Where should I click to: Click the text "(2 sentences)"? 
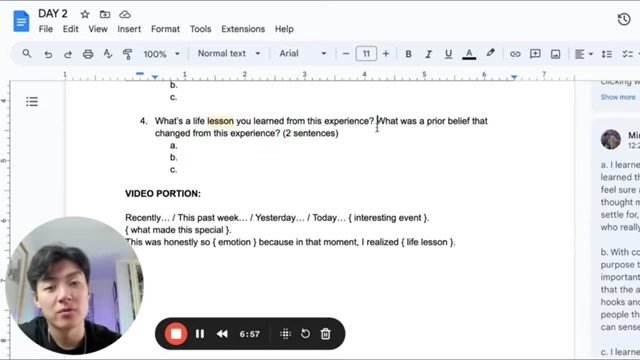pos(311,133)
